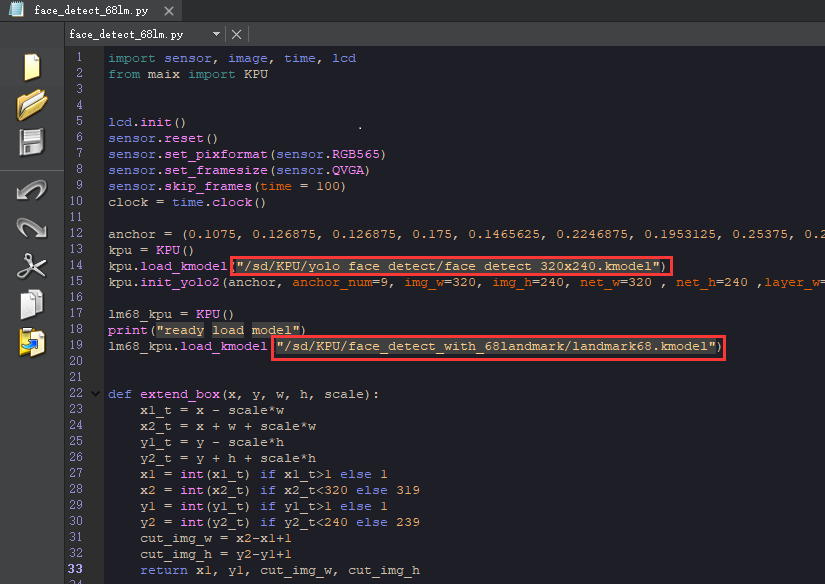
Task: Click line number 33 in the gutter
Action: pos(77,570)
